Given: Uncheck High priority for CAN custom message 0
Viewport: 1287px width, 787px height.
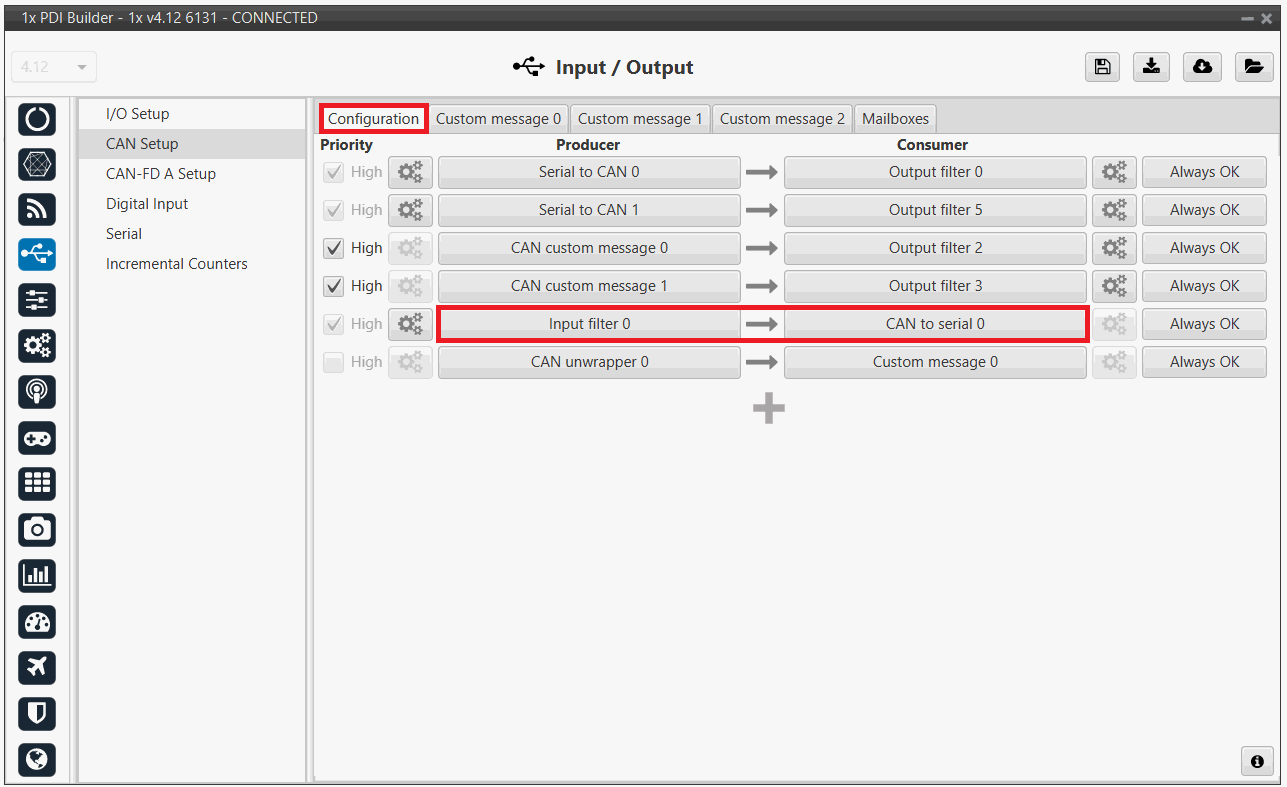Looking at the screenshot, I should click(x=334, y=248).
